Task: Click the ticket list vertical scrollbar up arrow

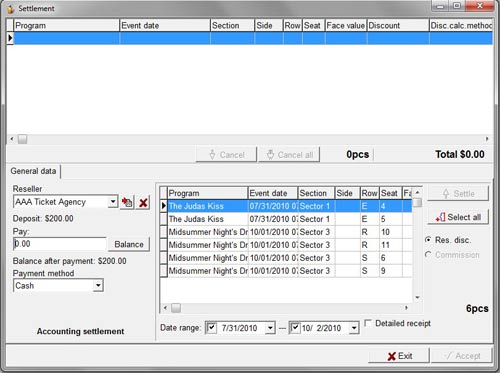Action: pyautogui.click(x=417, y=192)
